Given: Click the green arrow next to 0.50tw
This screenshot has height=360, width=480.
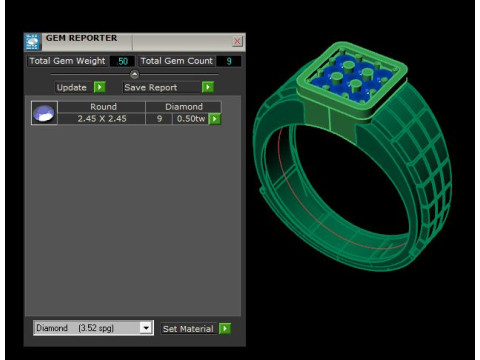Looking at the screenshot, I should (214, 119).
